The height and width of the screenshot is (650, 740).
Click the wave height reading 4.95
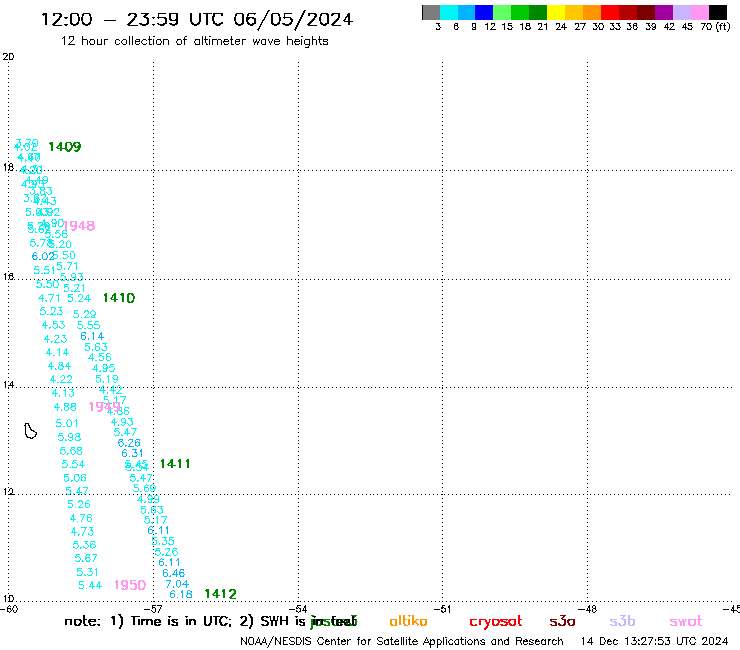(103, 368)
